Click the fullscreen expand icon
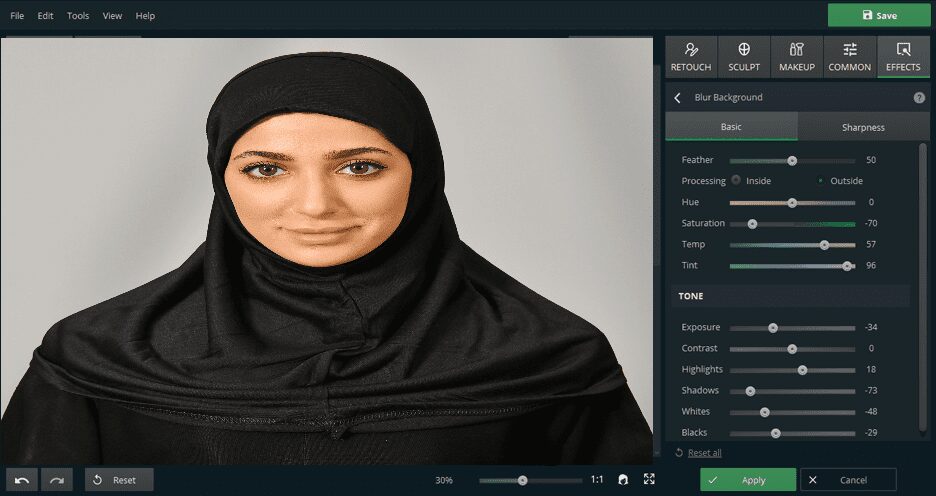 (649, 479)
